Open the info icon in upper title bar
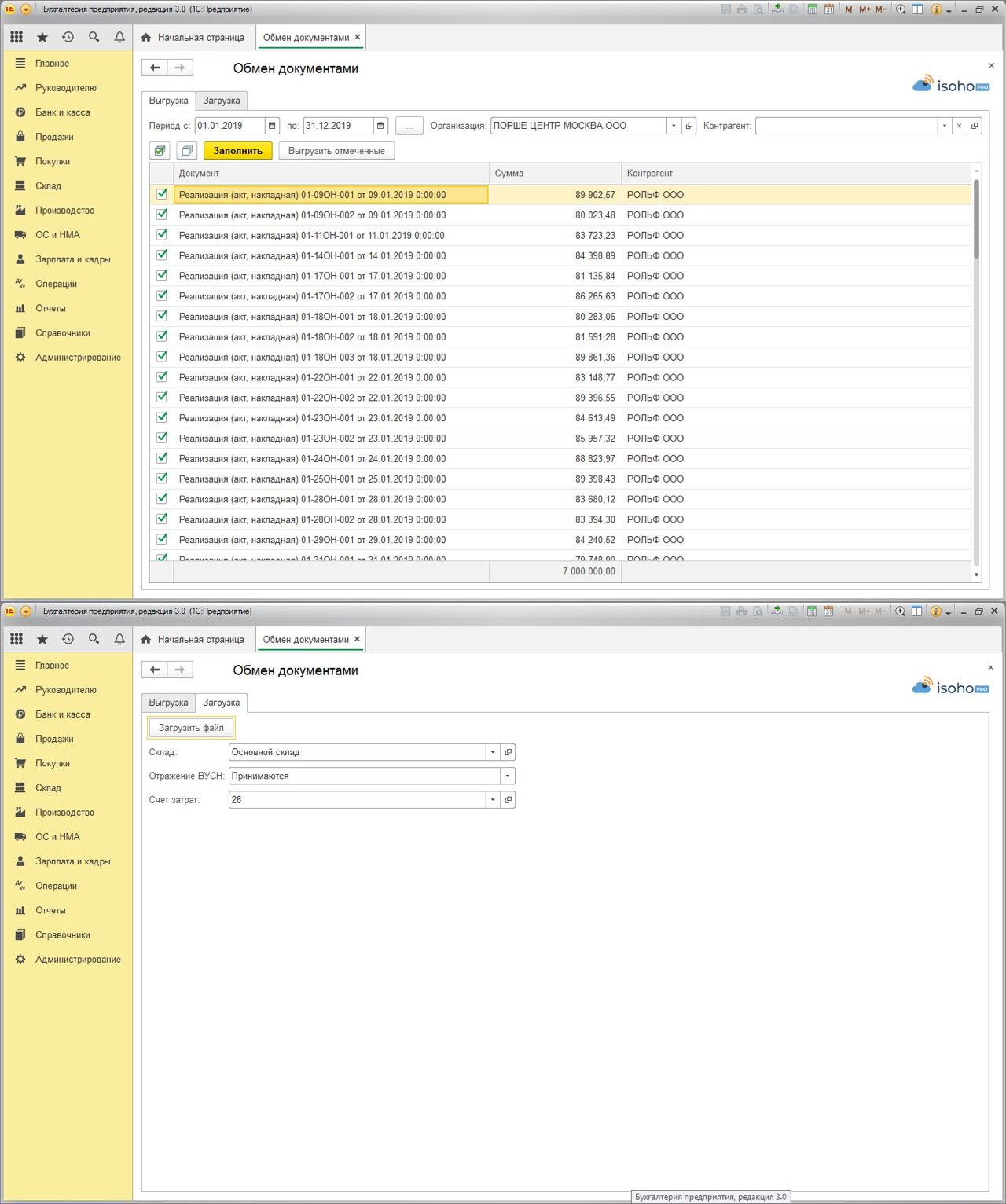 pyautogui.click(x=936, y=9)
